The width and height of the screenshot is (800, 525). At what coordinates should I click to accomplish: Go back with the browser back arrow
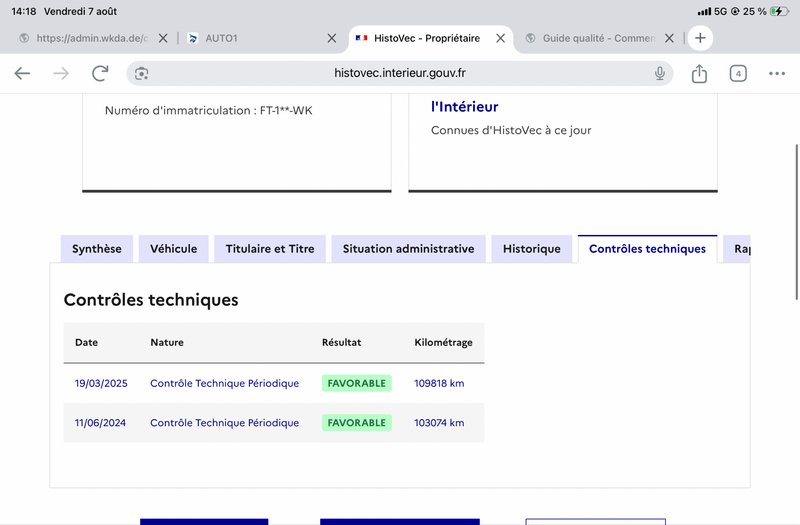(x=22, y=73)
